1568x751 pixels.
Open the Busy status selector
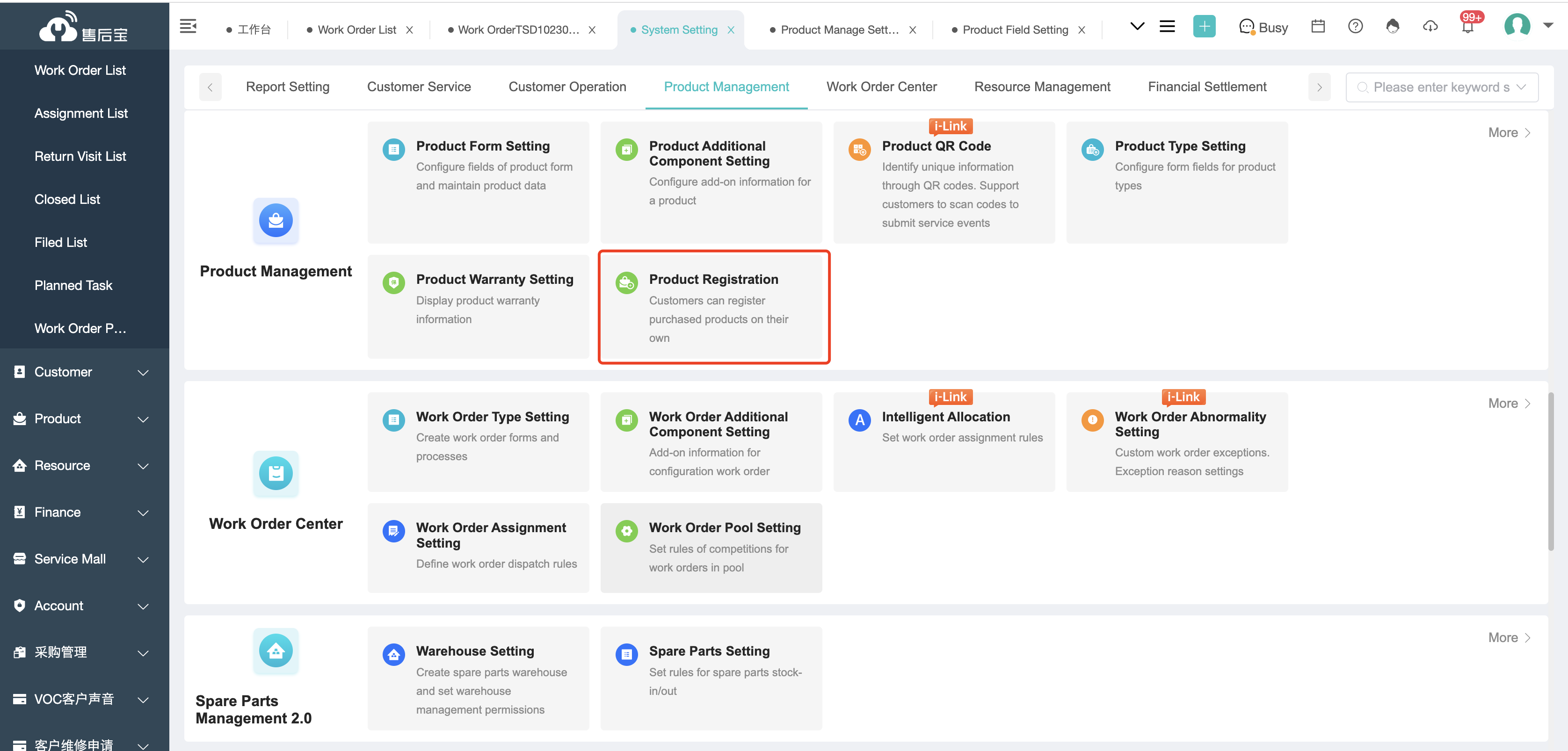pyautogui.click(x=1263, y=28)
